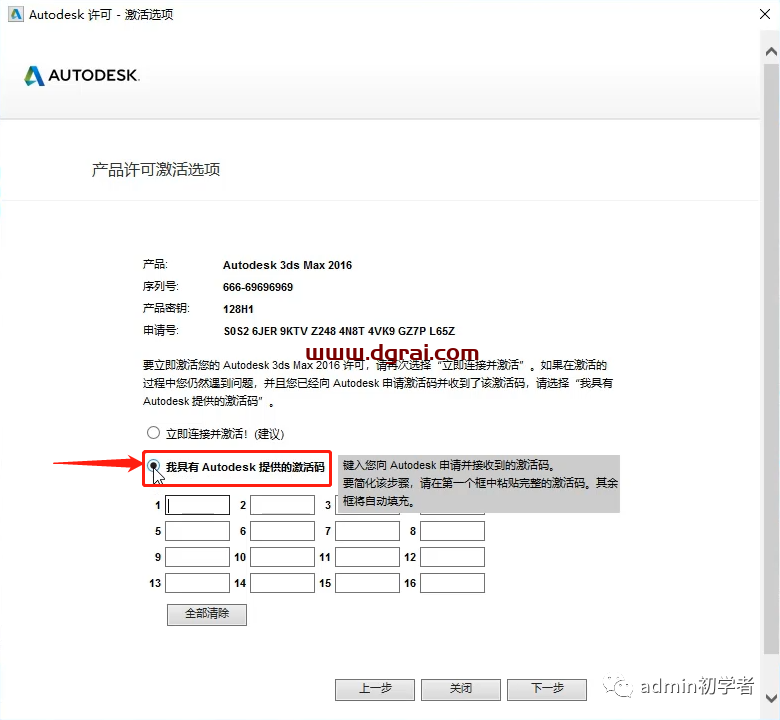This screenshot has height=720, width=780.
Task: Click activation code field 14
Action: pyautogui.click(x=283, y=583)
